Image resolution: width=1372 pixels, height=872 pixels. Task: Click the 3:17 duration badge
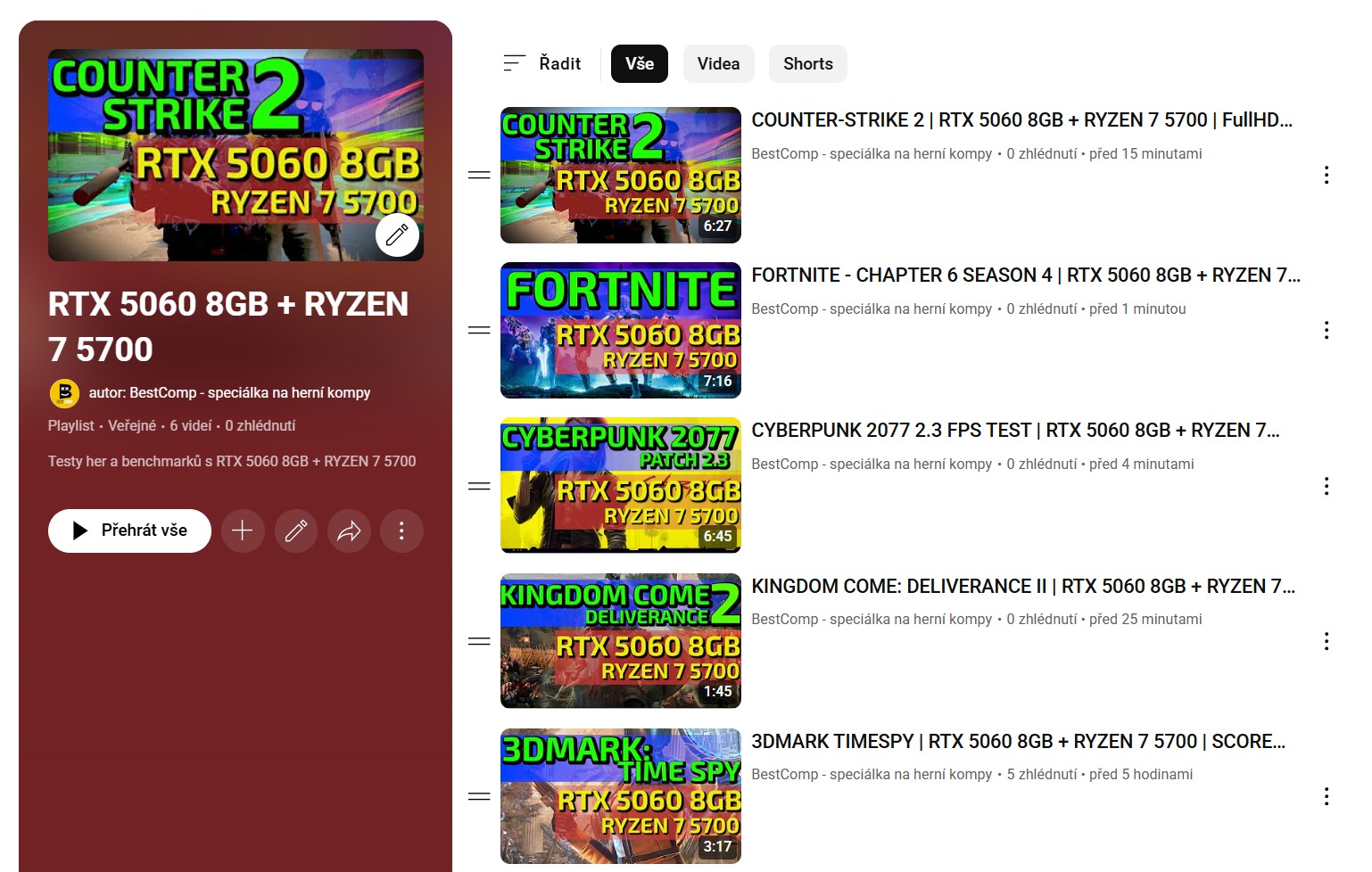click(717, 846)
